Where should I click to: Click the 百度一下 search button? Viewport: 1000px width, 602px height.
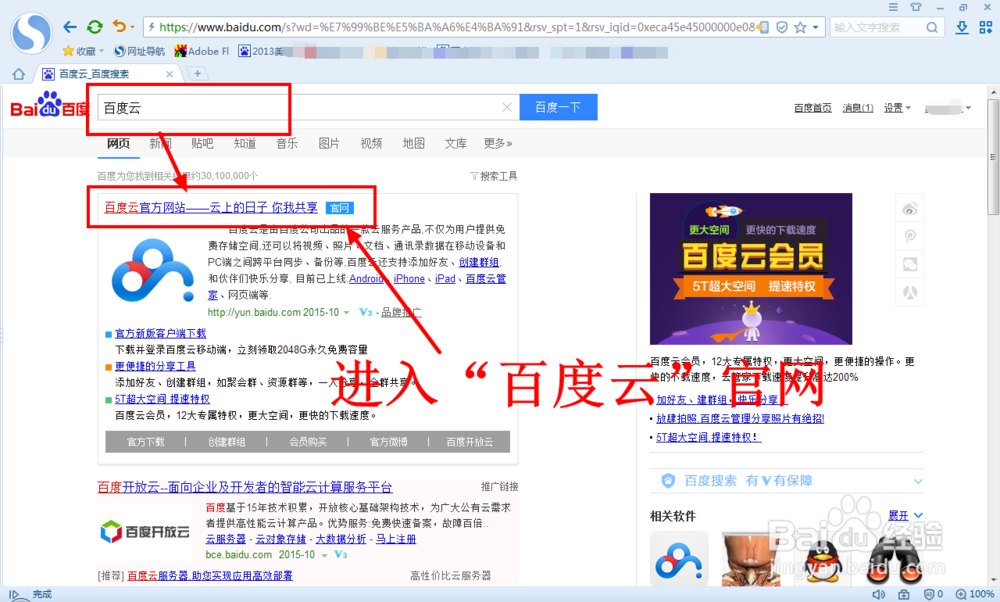[x=558, y=106]
